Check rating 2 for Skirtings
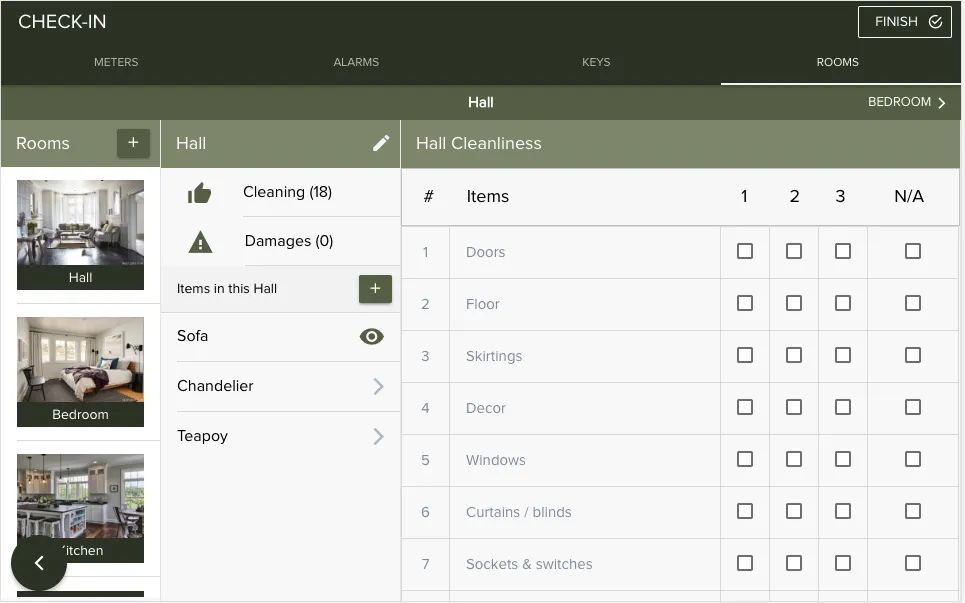Screen dimensions: 965x603 point(794,355)
